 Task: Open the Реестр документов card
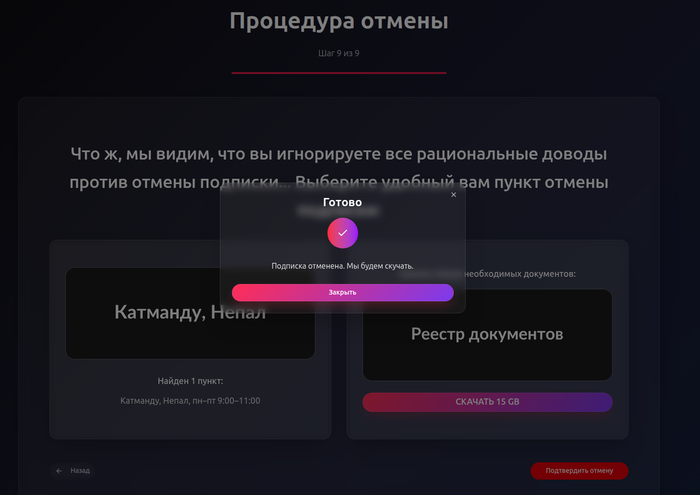pos(487,335)
